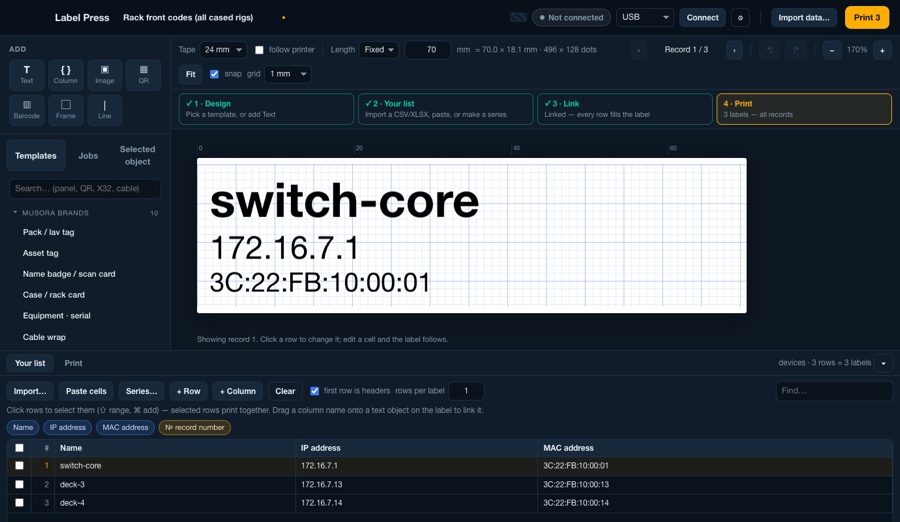Viewport: 900px width, 522px height.
Task: Add a QR code object
Action: [x=143, y=75]
